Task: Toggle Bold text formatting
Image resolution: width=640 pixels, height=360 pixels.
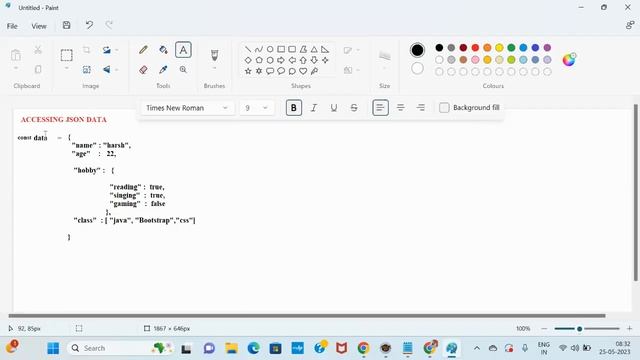Action: click(x=293, y=108)
